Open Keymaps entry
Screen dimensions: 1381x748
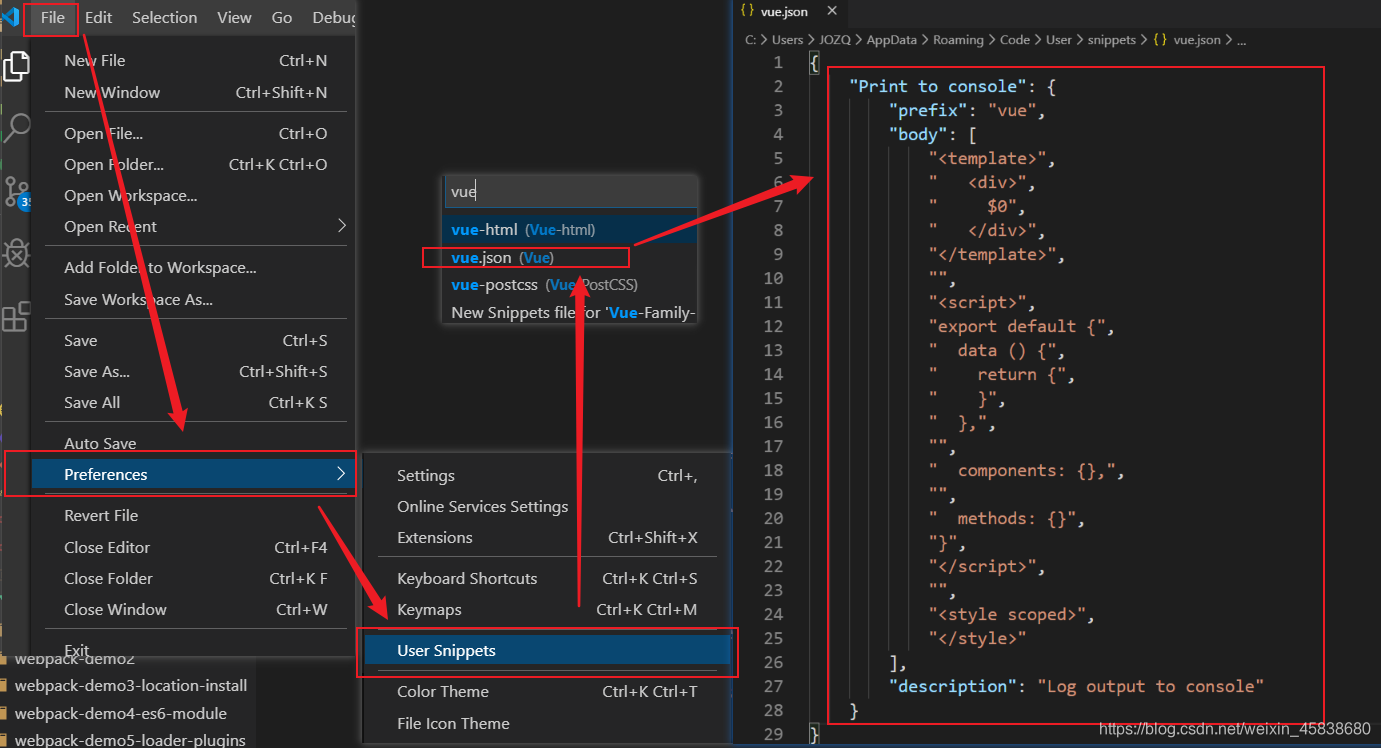[547, 609]
